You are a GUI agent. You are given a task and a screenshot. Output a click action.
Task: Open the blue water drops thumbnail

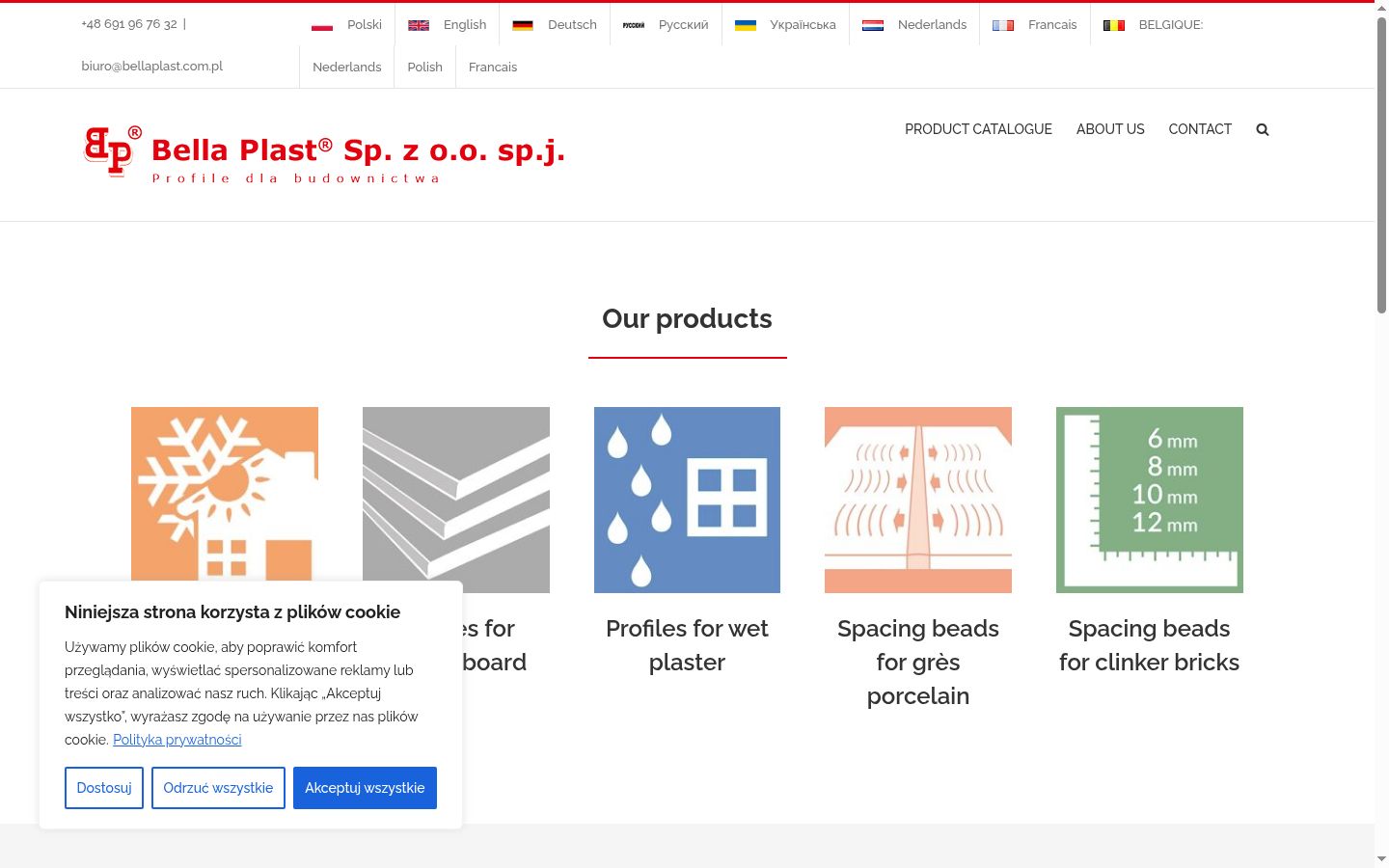pos(687,500)
